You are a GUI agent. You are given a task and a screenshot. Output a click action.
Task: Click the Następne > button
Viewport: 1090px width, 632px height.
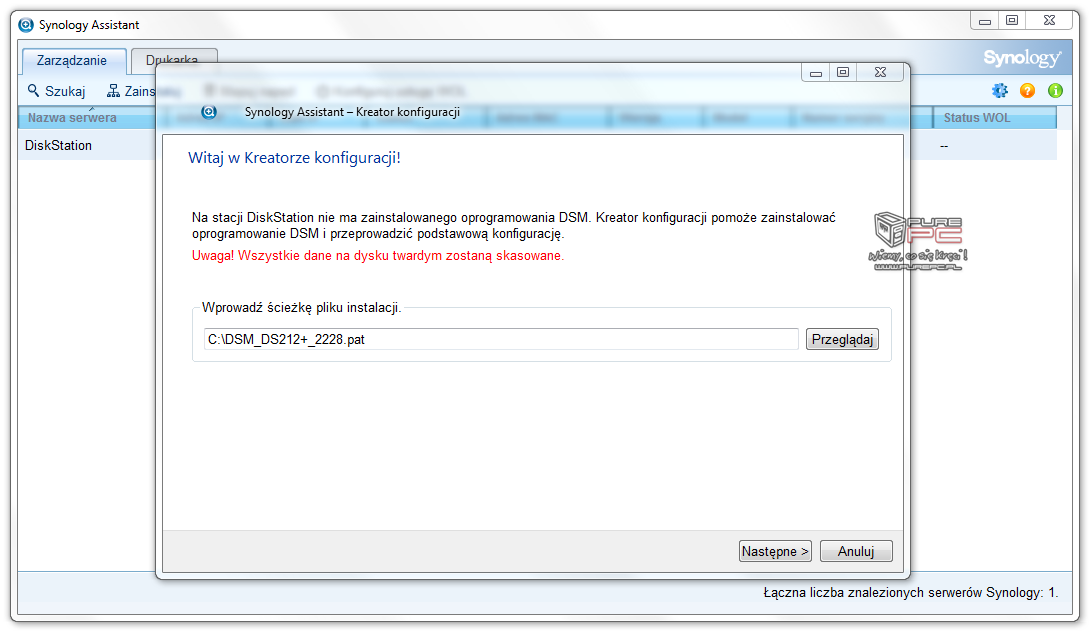[775, 551]
